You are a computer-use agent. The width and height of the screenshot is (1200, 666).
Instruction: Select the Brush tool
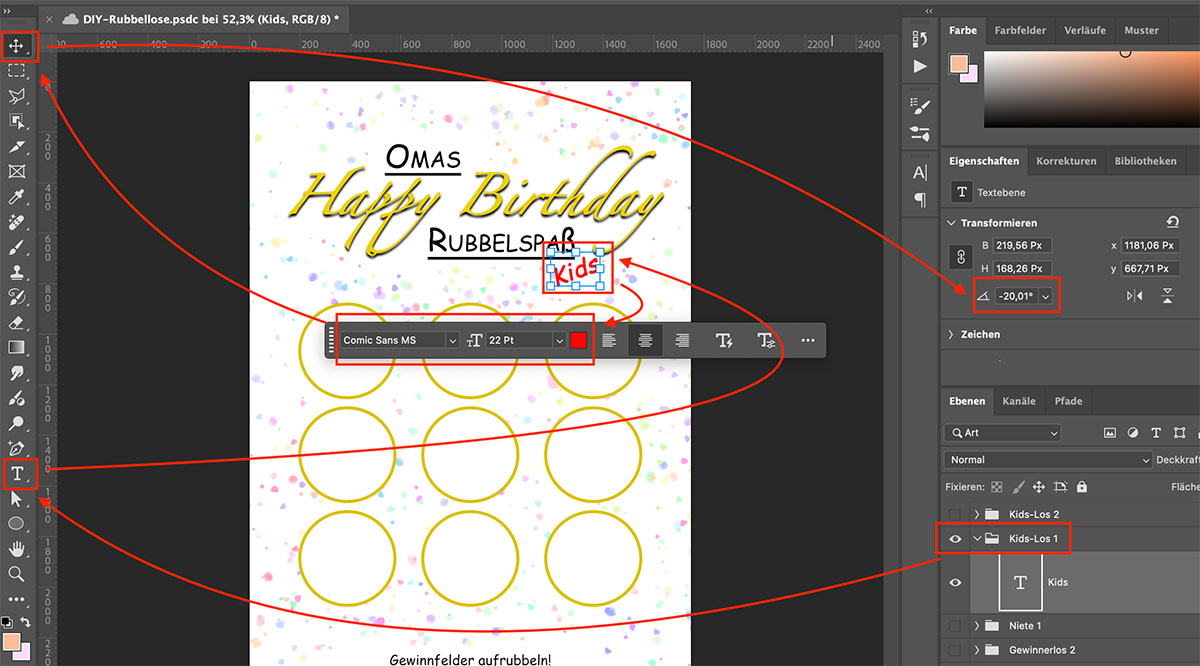pos(17,247)
